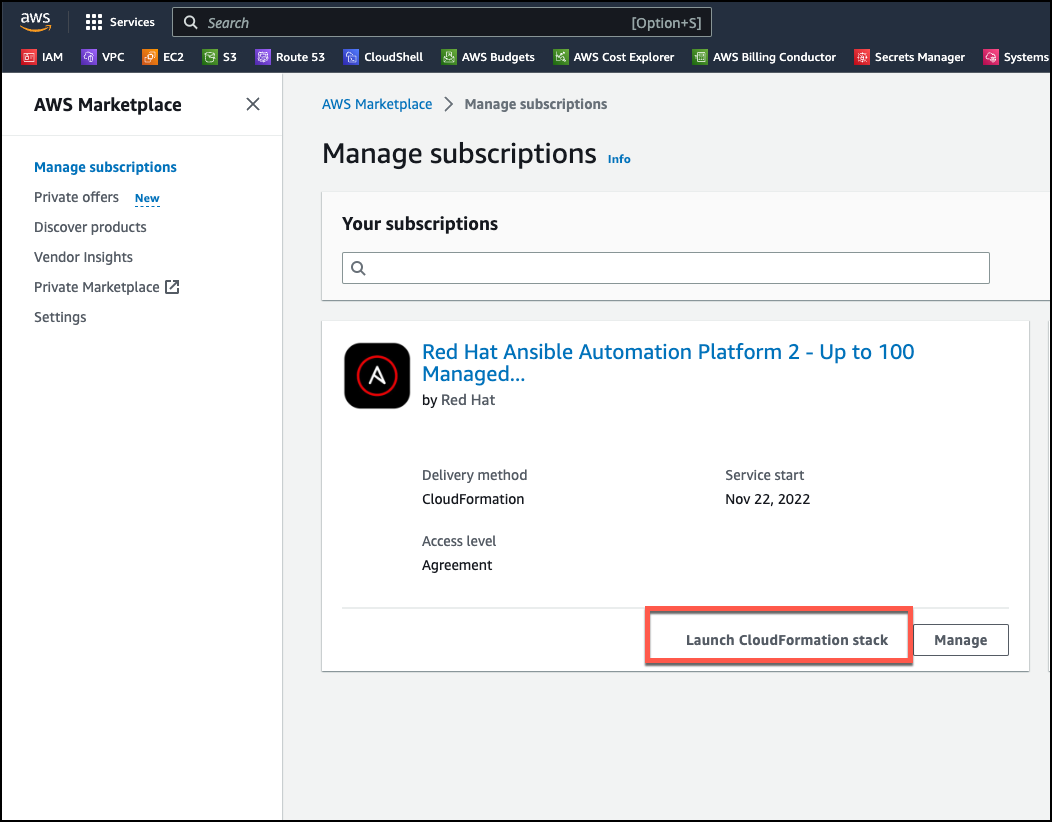Click the Manage subscriptions breadcrumb text
This screenshot has height=822, width=1052.
tap(535, 104)
